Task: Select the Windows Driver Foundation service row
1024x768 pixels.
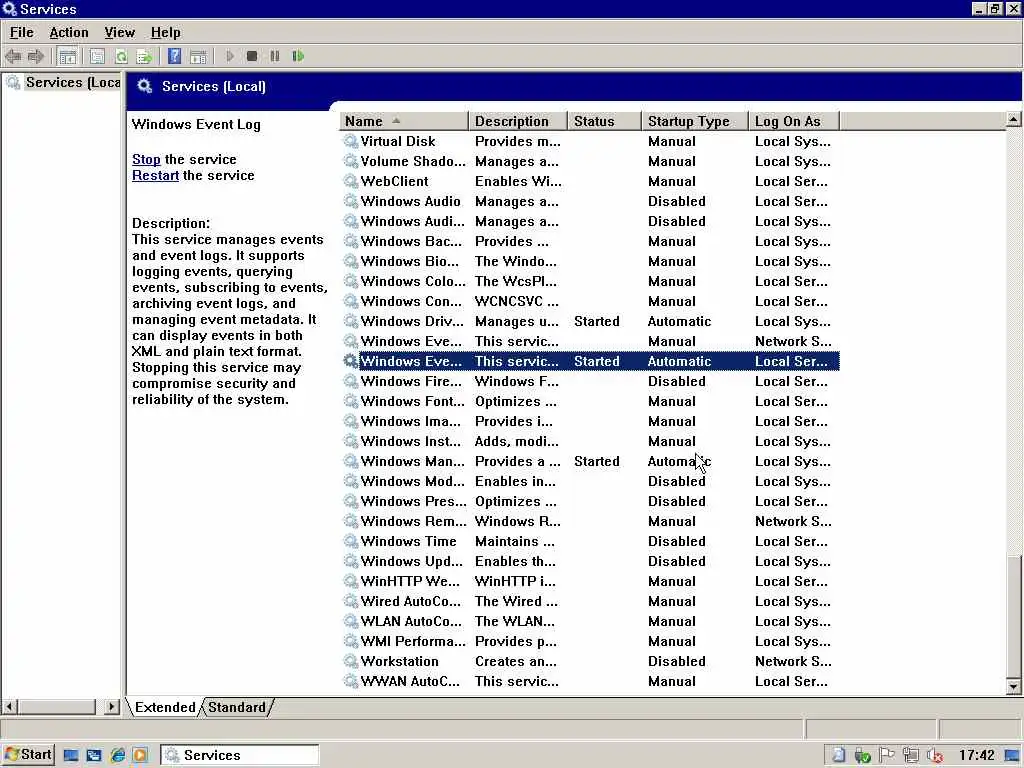Action: click(x=590, y=321)
